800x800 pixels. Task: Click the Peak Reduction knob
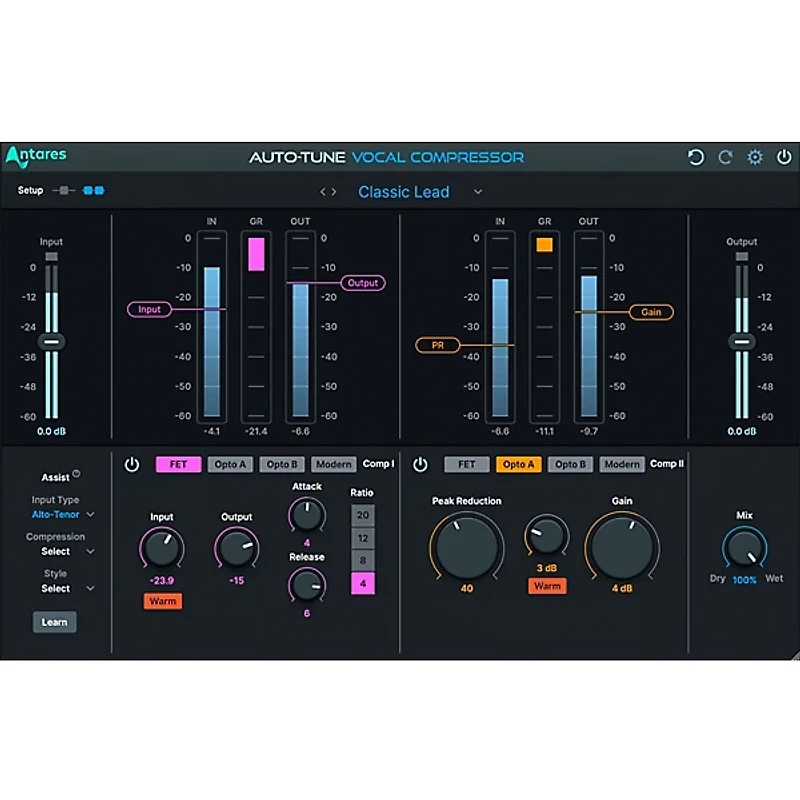click(x=467, y=547)
